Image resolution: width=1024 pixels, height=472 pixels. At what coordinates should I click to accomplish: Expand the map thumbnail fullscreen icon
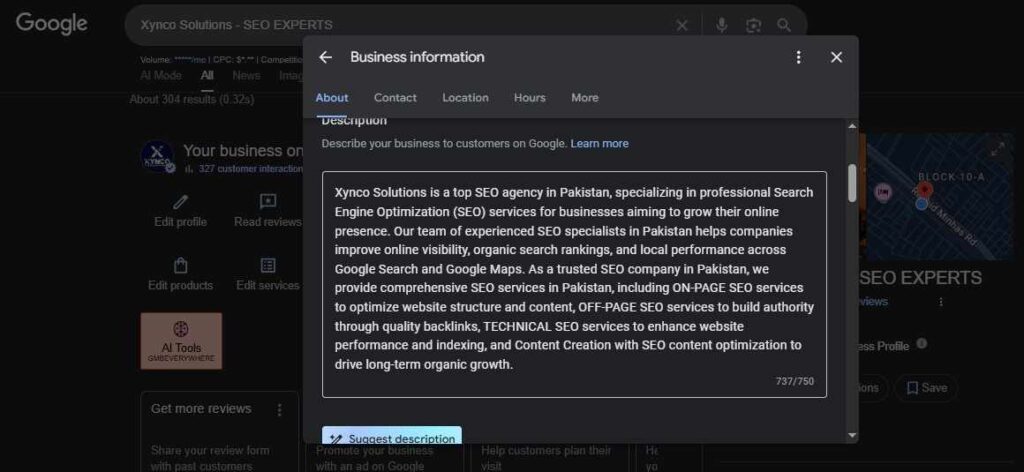[x=997, y=149]
